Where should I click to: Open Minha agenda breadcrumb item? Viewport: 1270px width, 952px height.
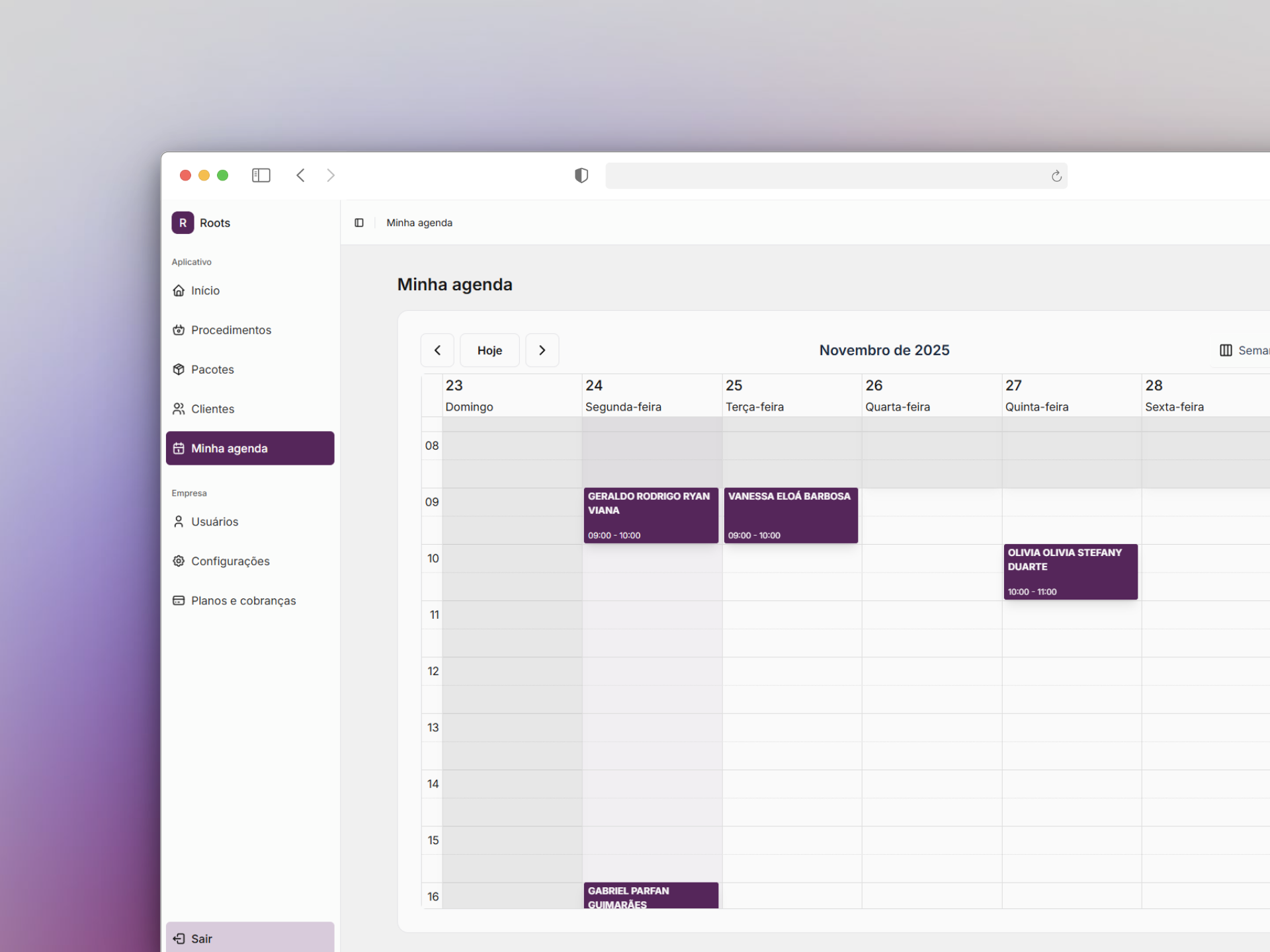coord(419,223)
